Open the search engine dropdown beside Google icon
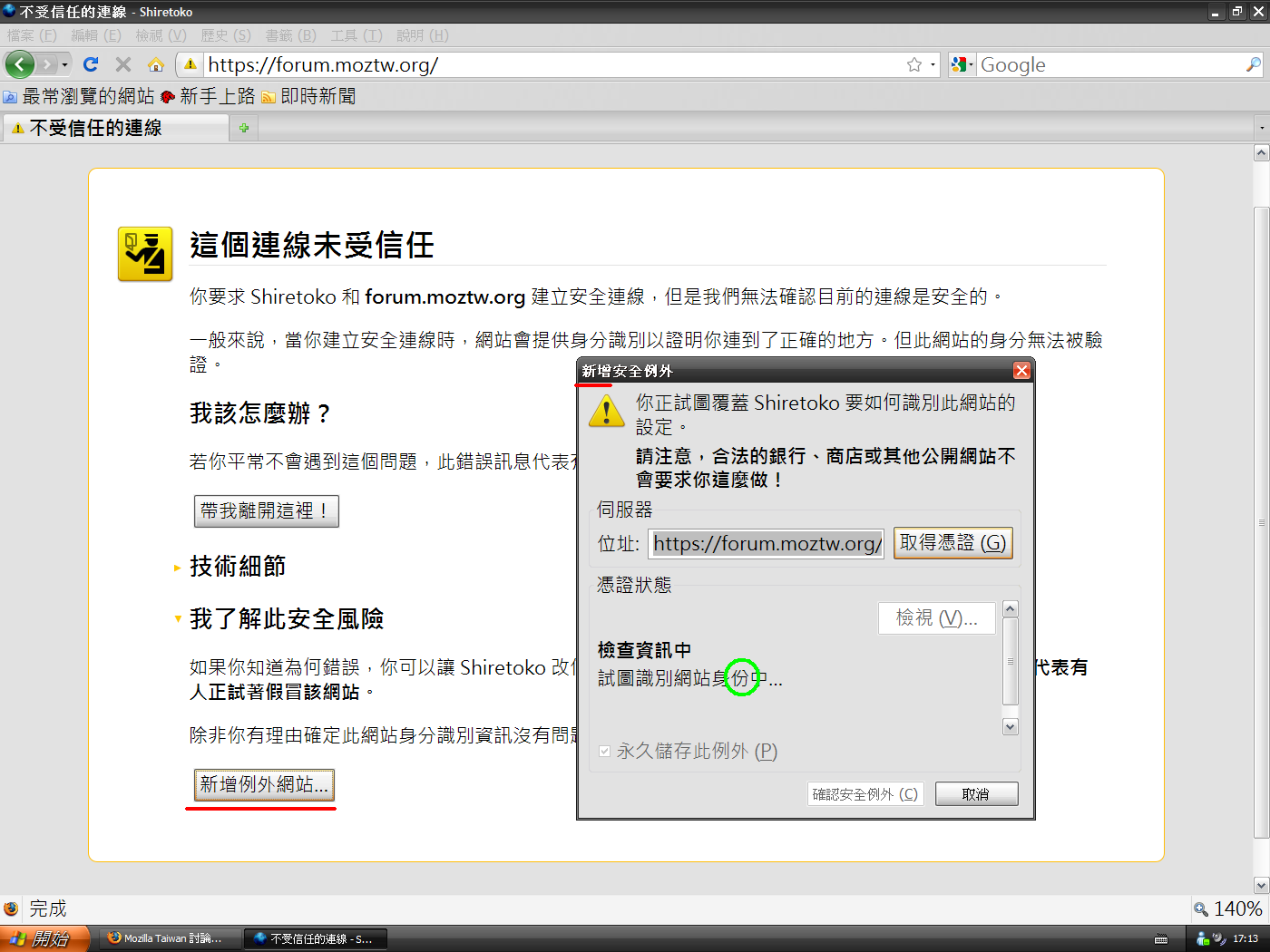The image size is (1270, 952). click(x=962, y=64)
